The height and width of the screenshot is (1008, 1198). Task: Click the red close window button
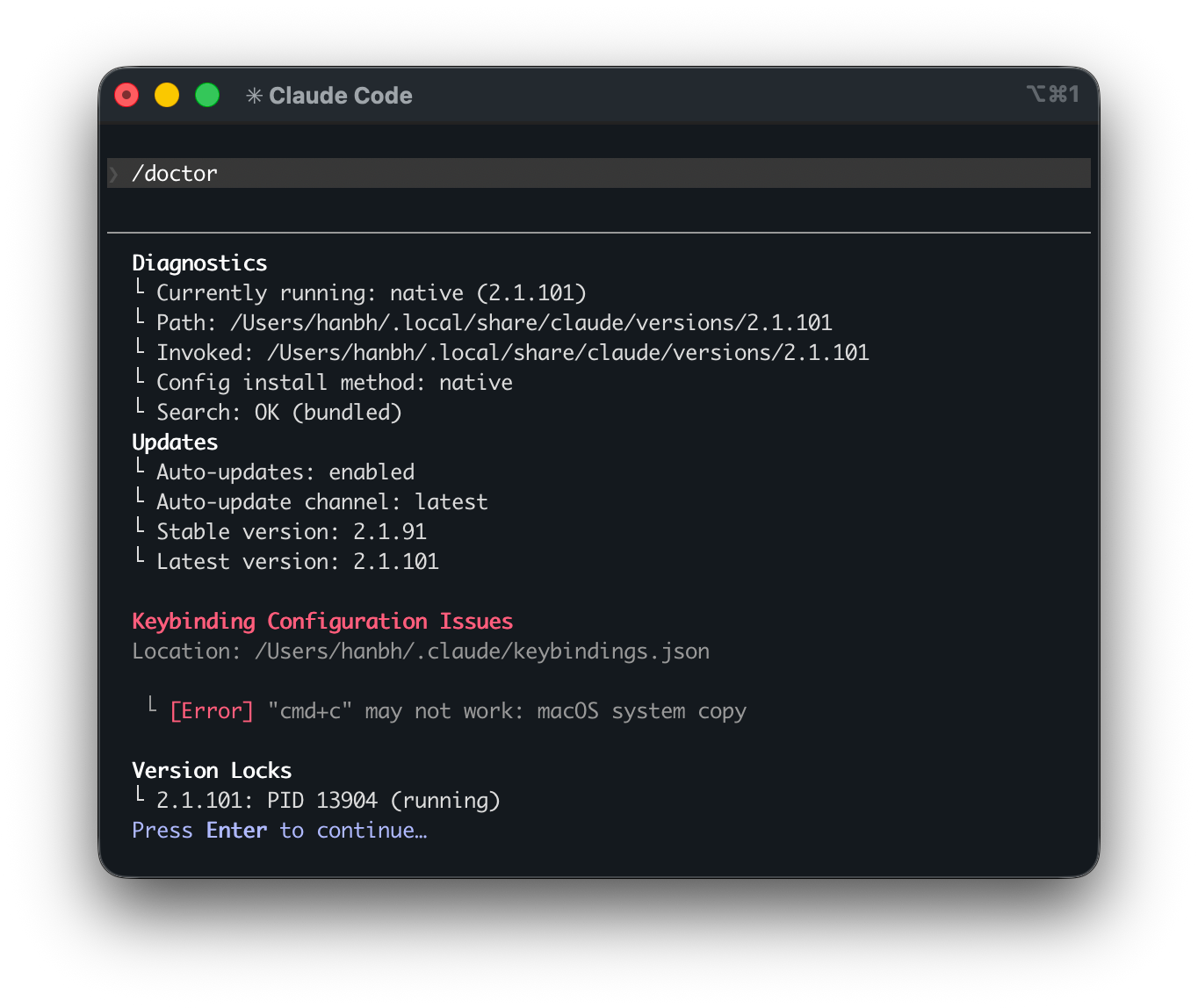click(126, 95)
